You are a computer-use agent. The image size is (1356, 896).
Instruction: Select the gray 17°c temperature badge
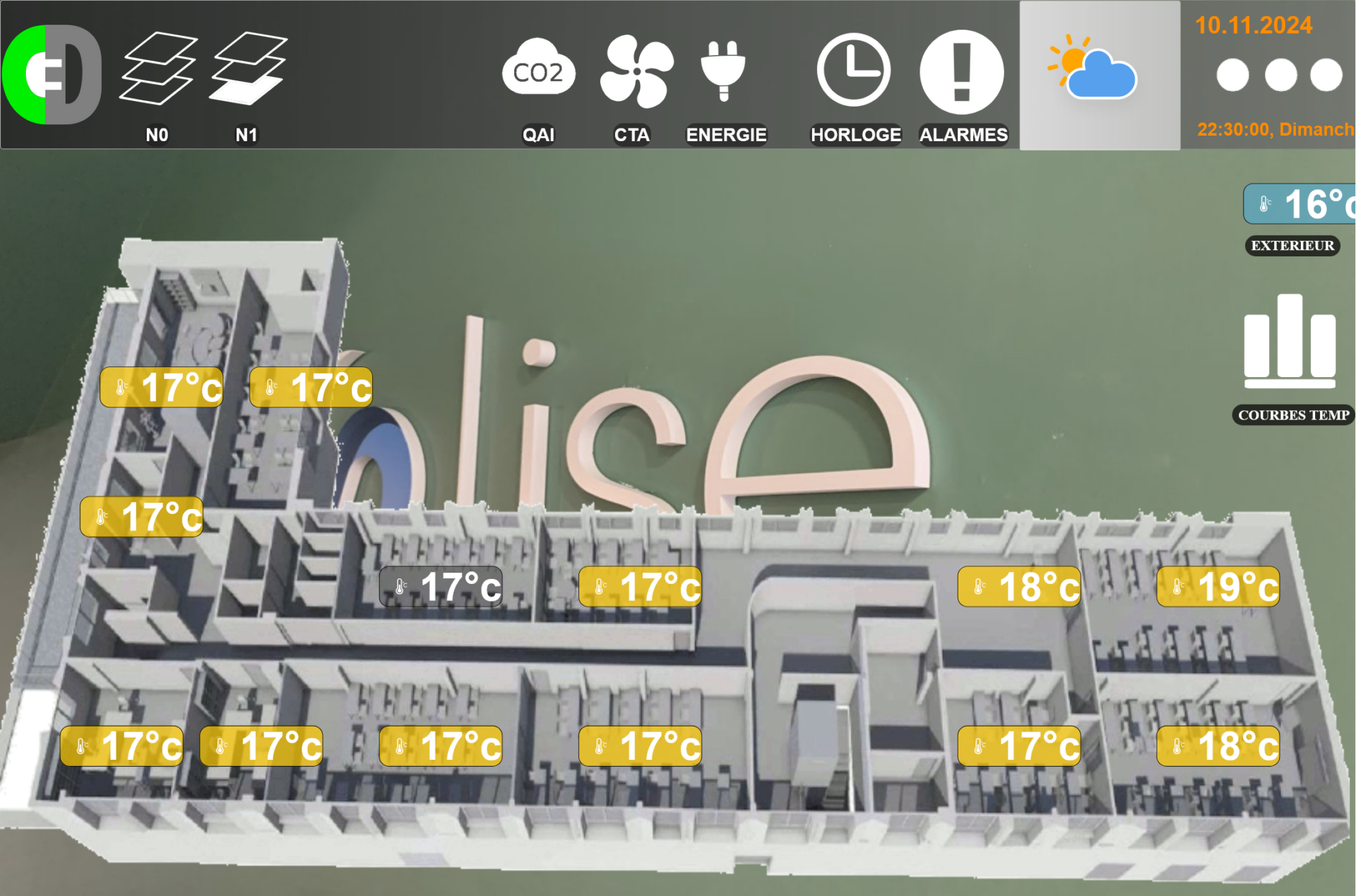click(x=441, y=586)
